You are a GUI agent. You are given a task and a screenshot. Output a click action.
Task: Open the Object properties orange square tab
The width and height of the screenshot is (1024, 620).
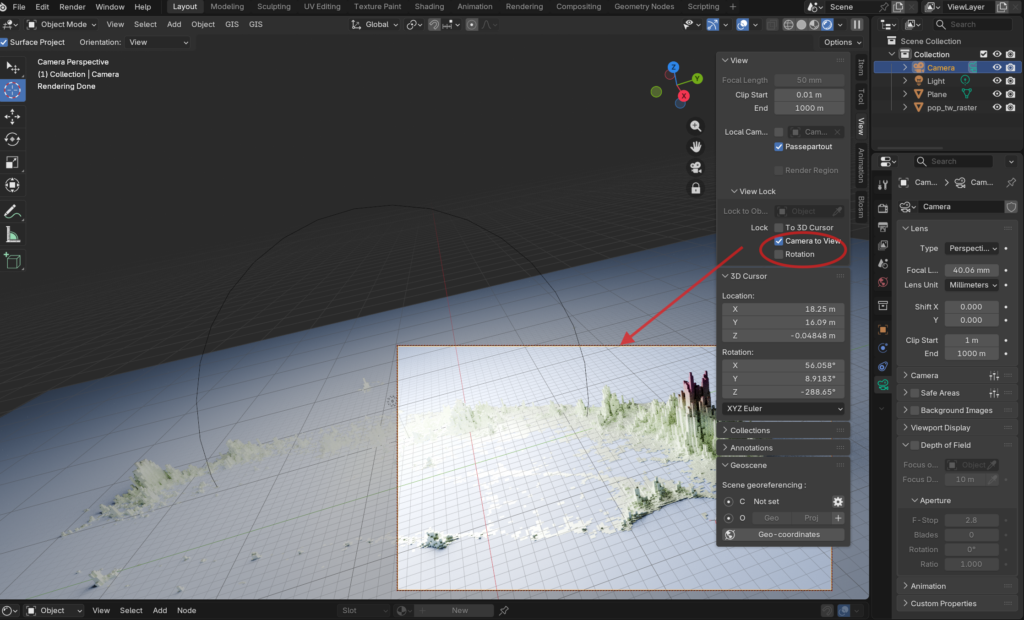pos(883,329)
